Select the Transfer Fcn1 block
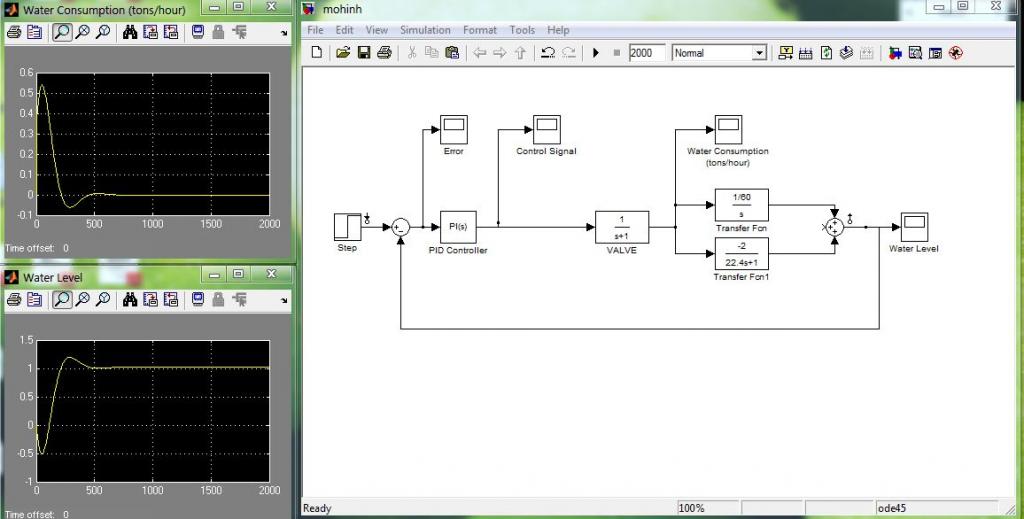 point(741,254)
